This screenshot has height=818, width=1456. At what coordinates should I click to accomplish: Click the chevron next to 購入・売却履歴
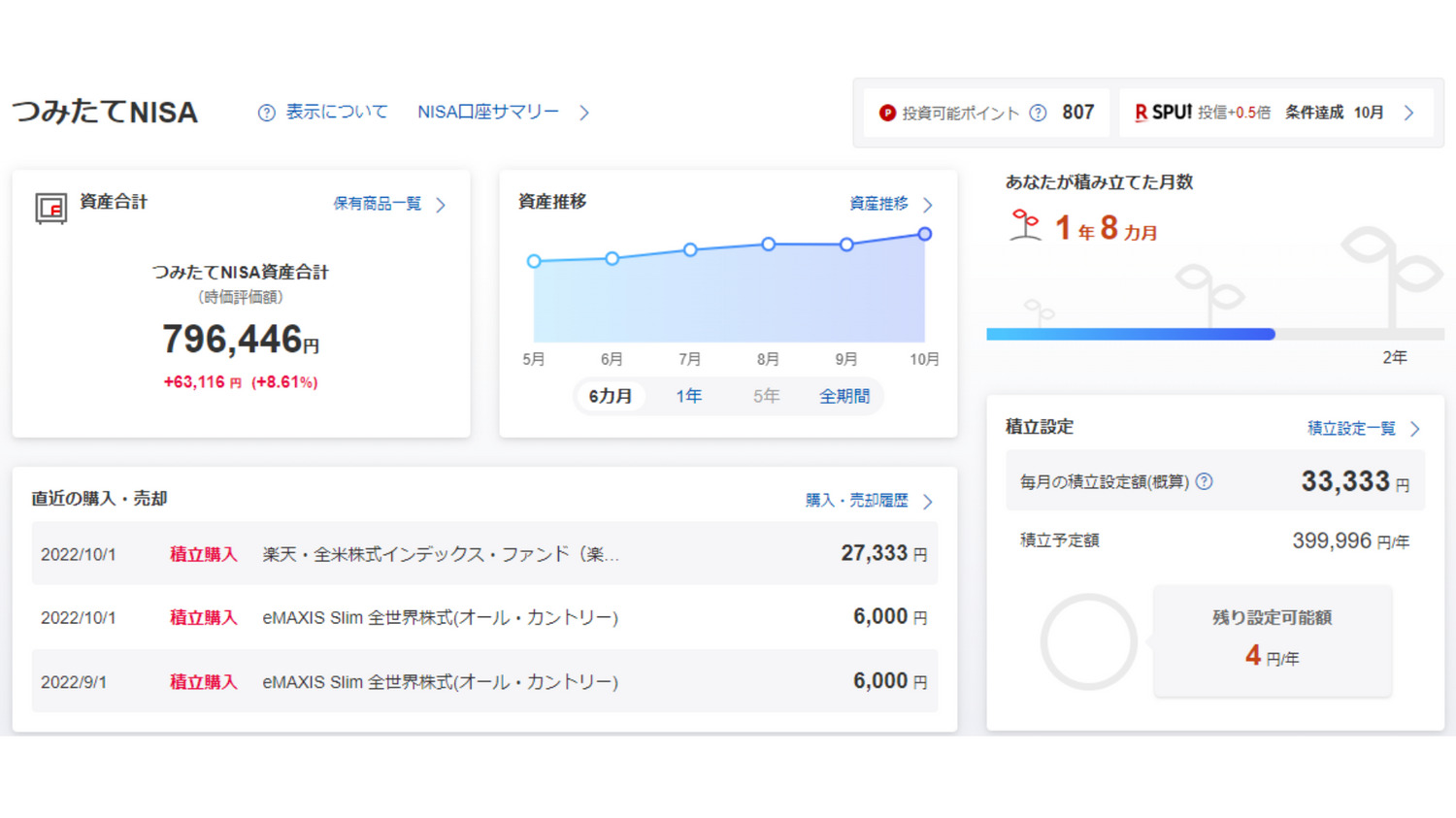pyautogui.click(x=928, y=502)
